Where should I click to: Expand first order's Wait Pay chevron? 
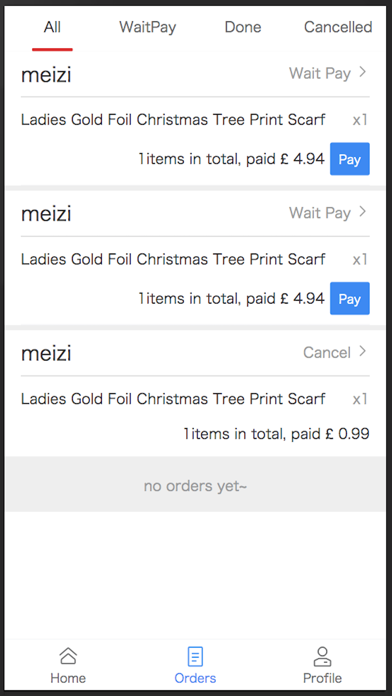(x=363, y=72)
